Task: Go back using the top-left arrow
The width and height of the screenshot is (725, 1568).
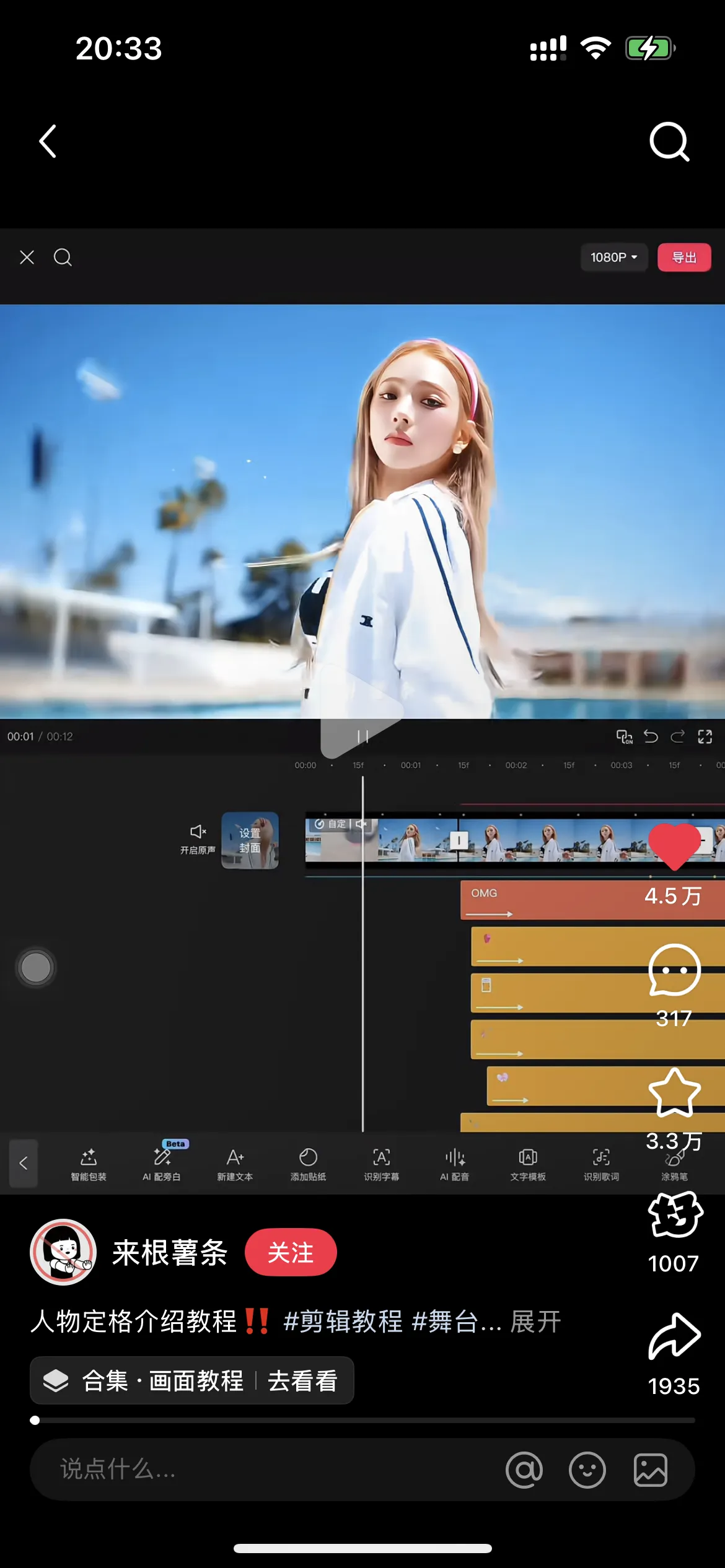Action: 48,142
